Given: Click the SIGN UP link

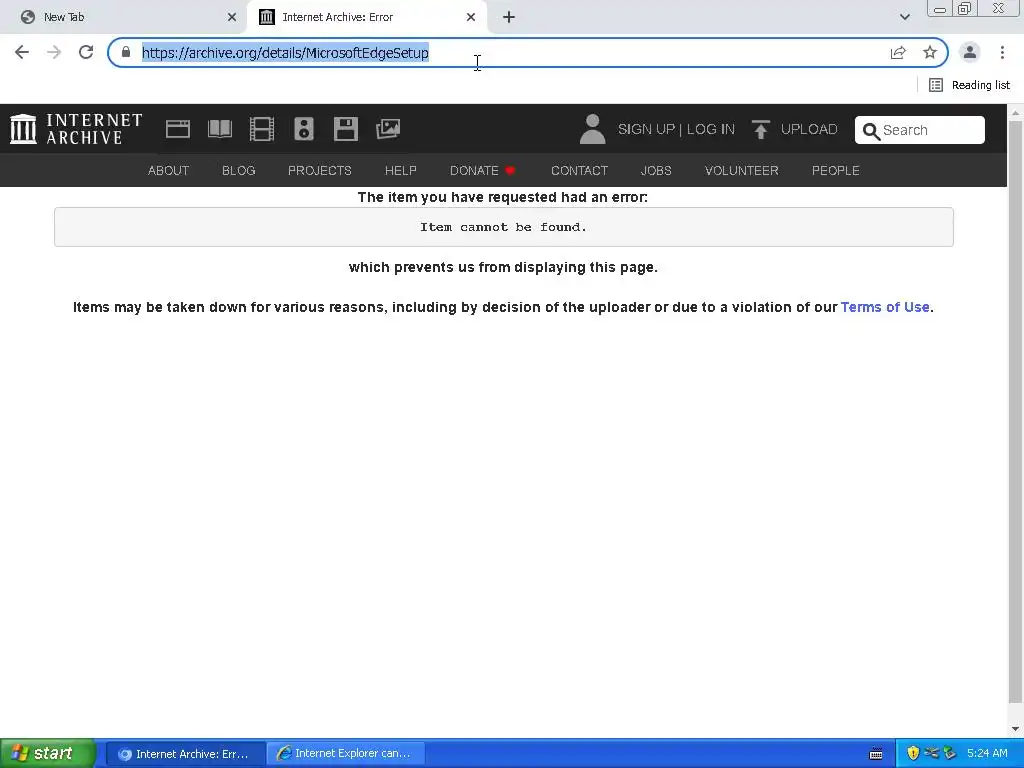Looking at the screenshot, I should point(646,129).
